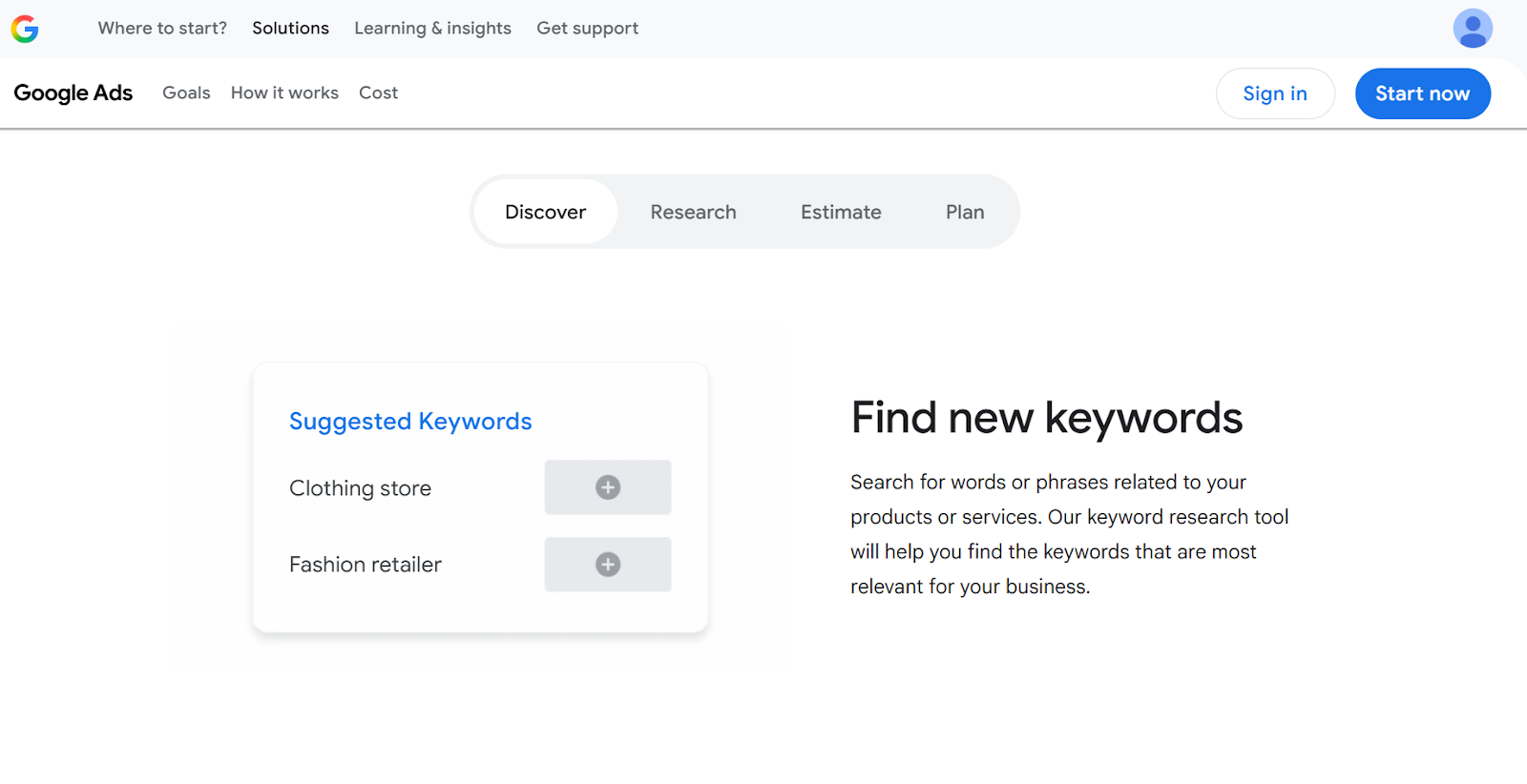Click the Start now button
Screen dimensions: 1527x784
(x=1422, y=93)
